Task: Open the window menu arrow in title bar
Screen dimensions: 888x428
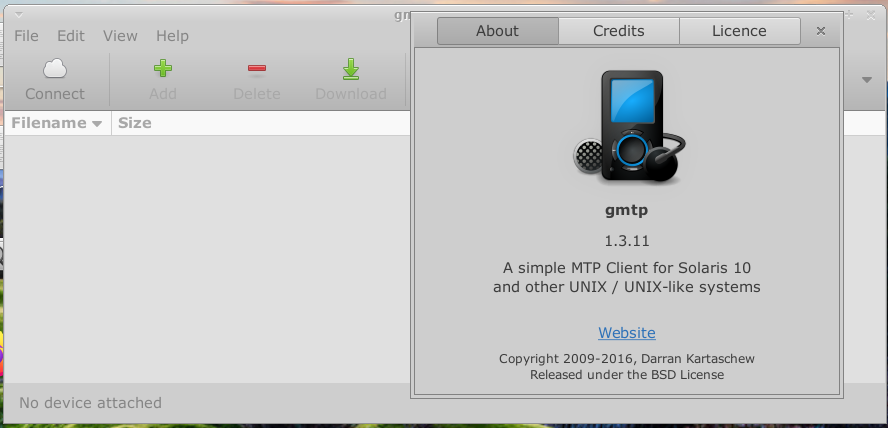Action: pos(18,15)
